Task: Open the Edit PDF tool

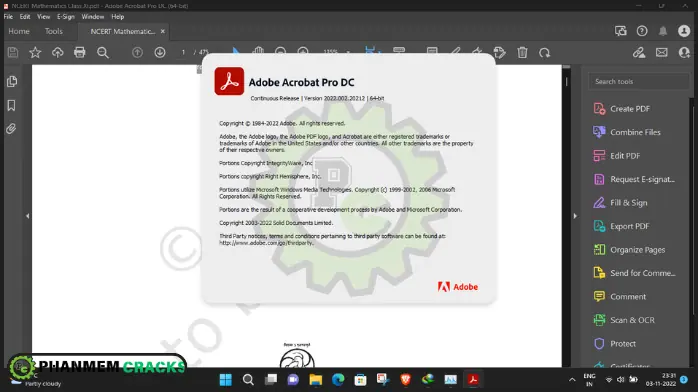Action: point(617,156)
